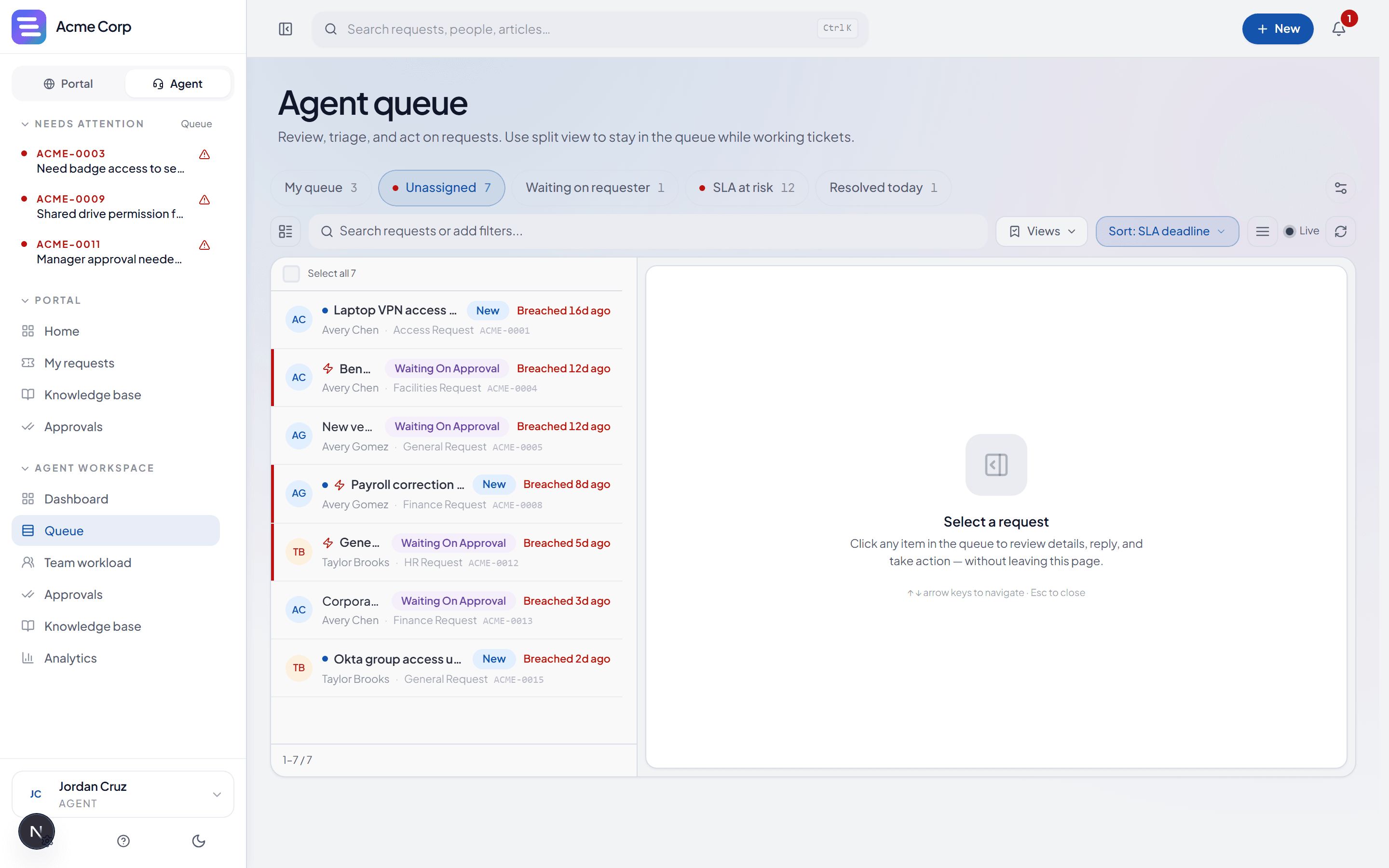Click the round N avatar badge
The width and height of the screenshot is (1389, 868).
(x=36, y=831)
